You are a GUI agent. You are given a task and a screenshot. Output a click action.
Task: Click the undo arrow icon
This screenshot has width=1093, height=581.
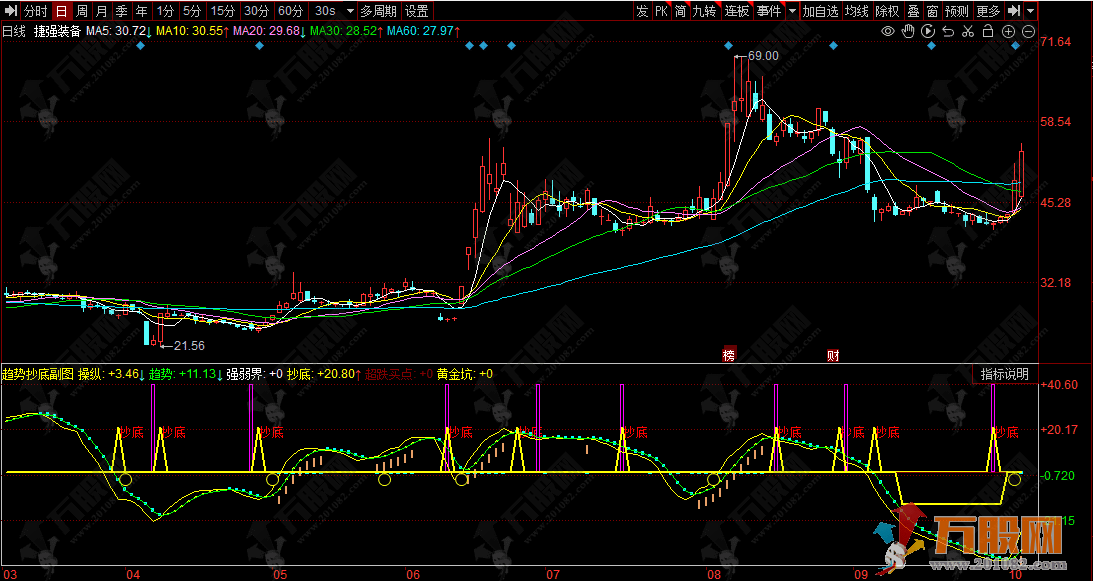click(x=948, y=32)
